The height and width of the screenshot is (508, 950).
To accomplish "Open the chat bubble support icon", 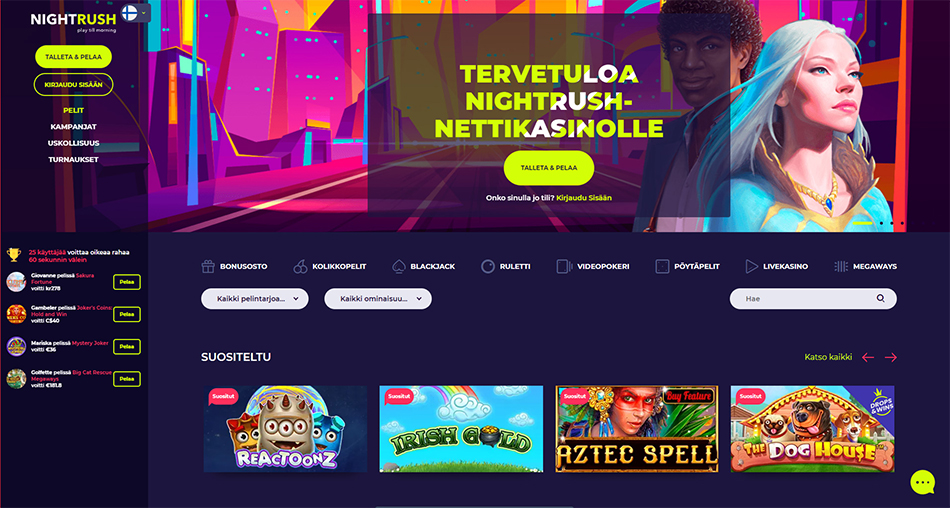I will pos(923,483).
